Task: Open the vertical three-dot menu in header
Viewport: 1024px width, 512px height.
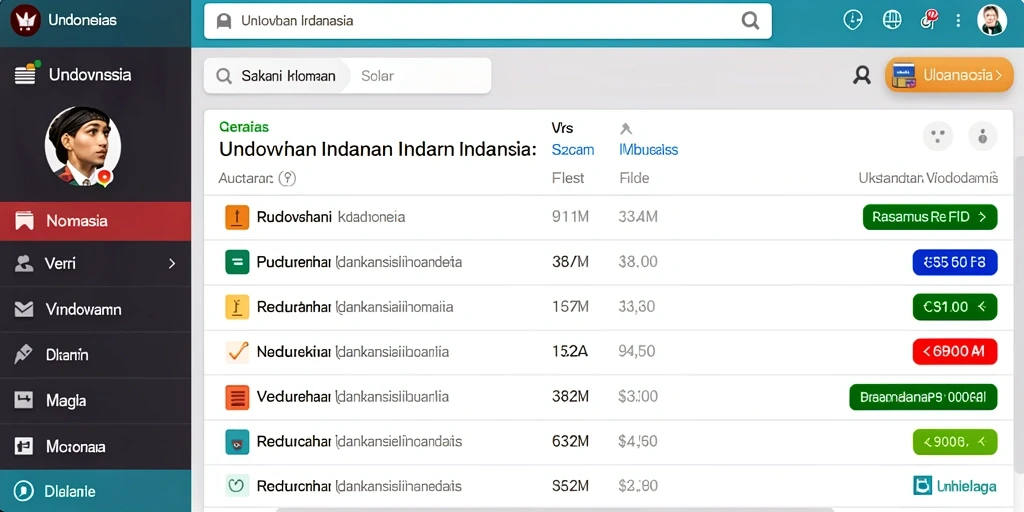Action: (x=958, y=20)
